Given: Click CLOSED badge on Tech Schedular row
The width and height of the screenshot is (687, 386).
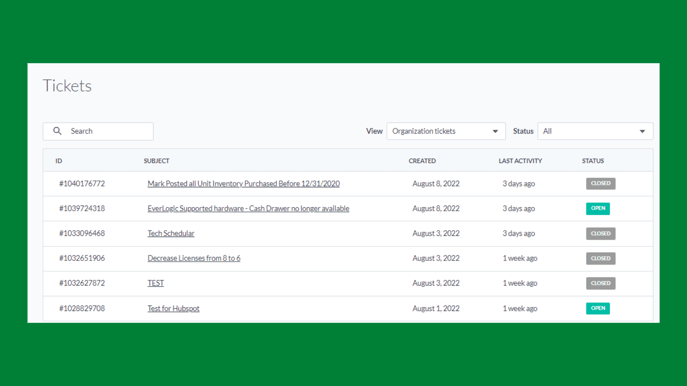Looking at the screenshot, I should (601, 234).
